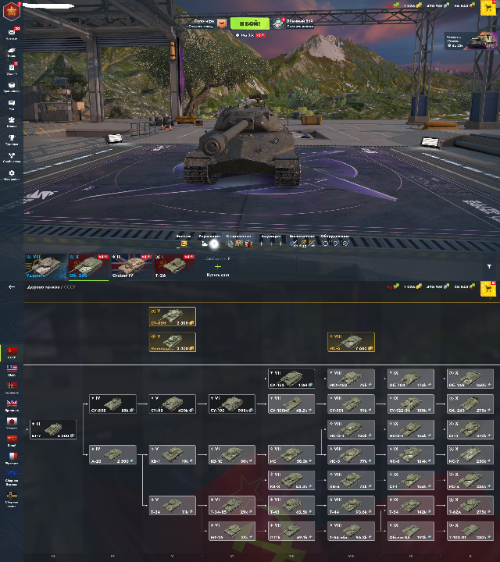This screenshot has height=562, width=500.
Task: Switch to the France nation flag tab
Action: [x=12, y=458]
